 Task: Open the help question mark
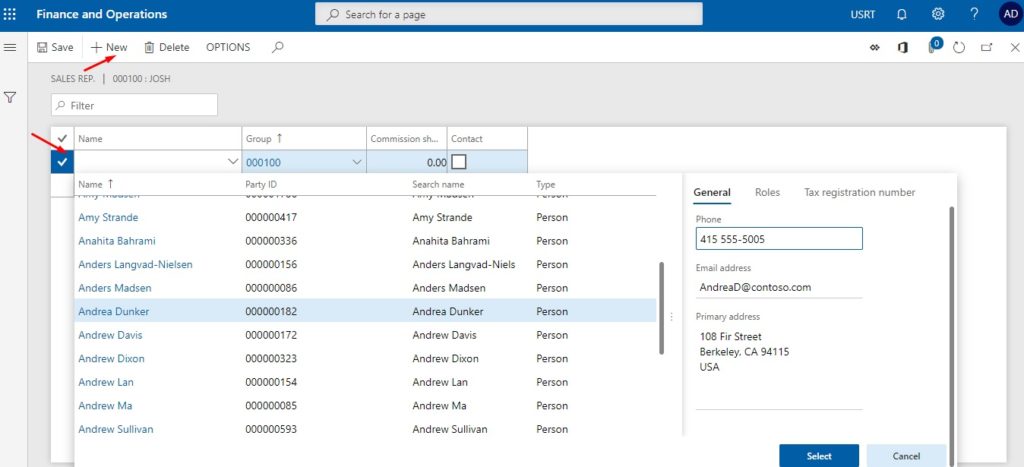(974, 14)
